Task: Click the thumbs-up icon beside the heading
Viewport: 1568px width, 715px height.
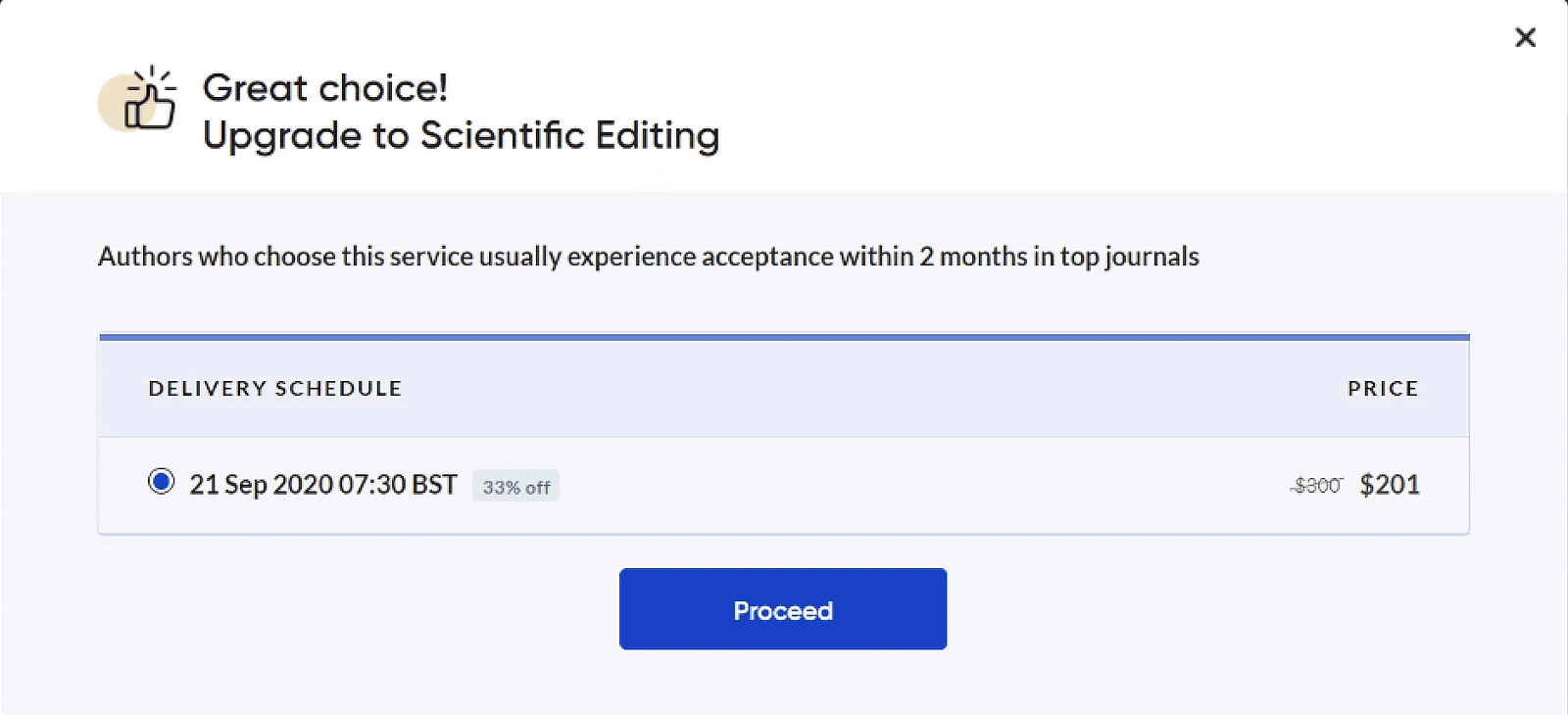Action: point(139,99)
